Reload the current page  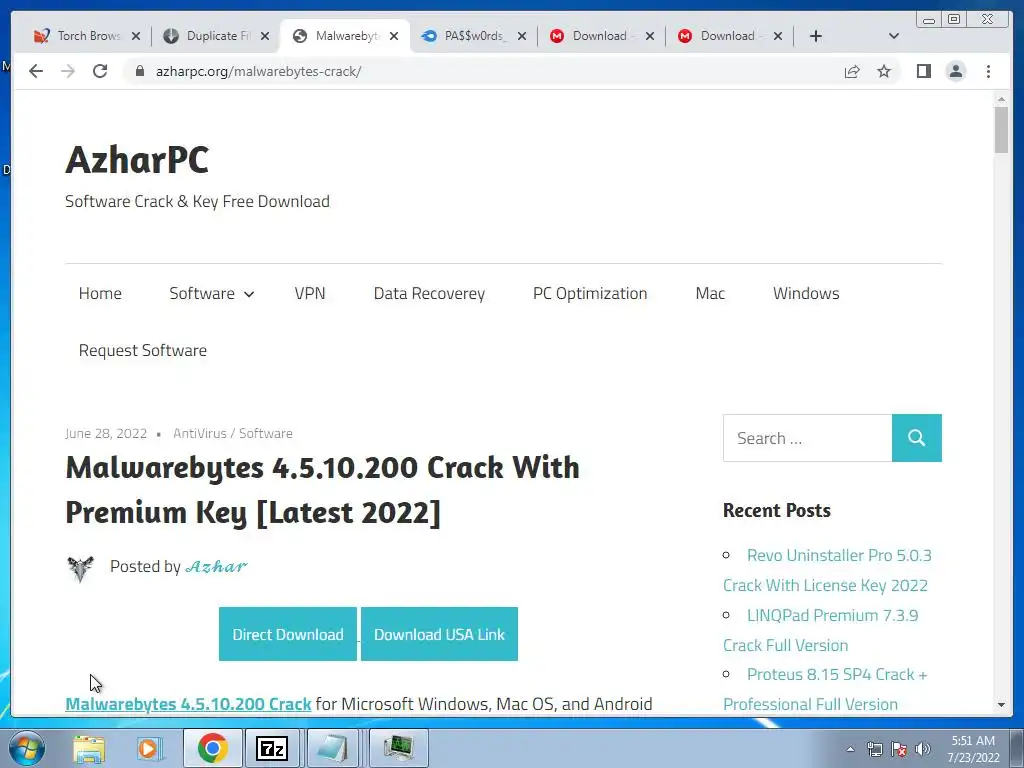100,71
